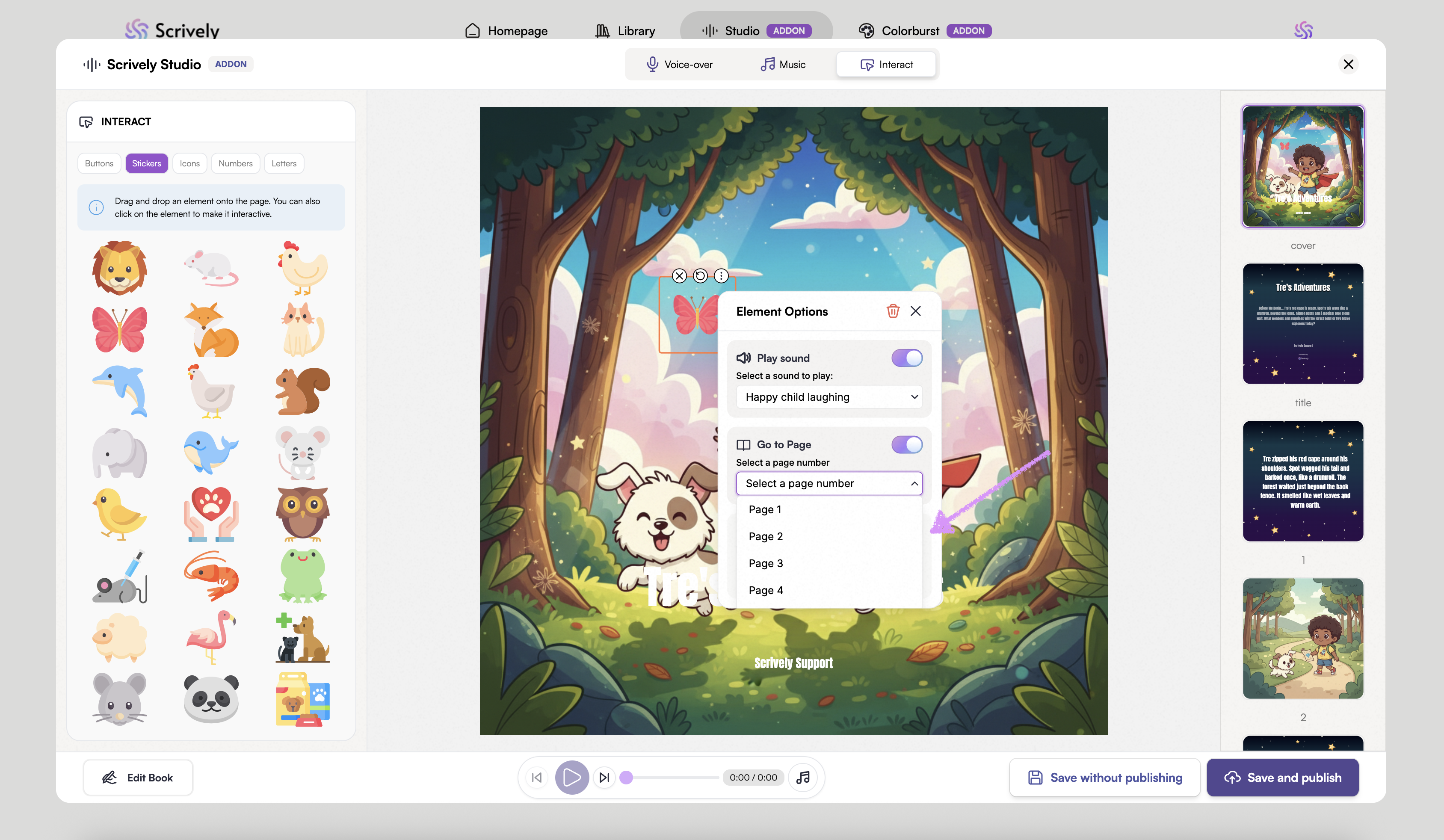Viewport: 1444px width, 840px height.
Task: Disable the Go to Page toggle
Action: (x=906, y=445)
